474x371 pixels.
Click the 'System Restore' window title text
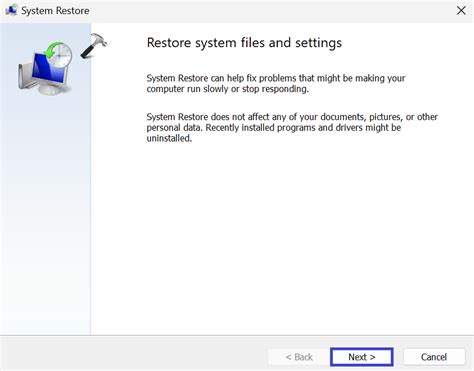pos(55,11)
